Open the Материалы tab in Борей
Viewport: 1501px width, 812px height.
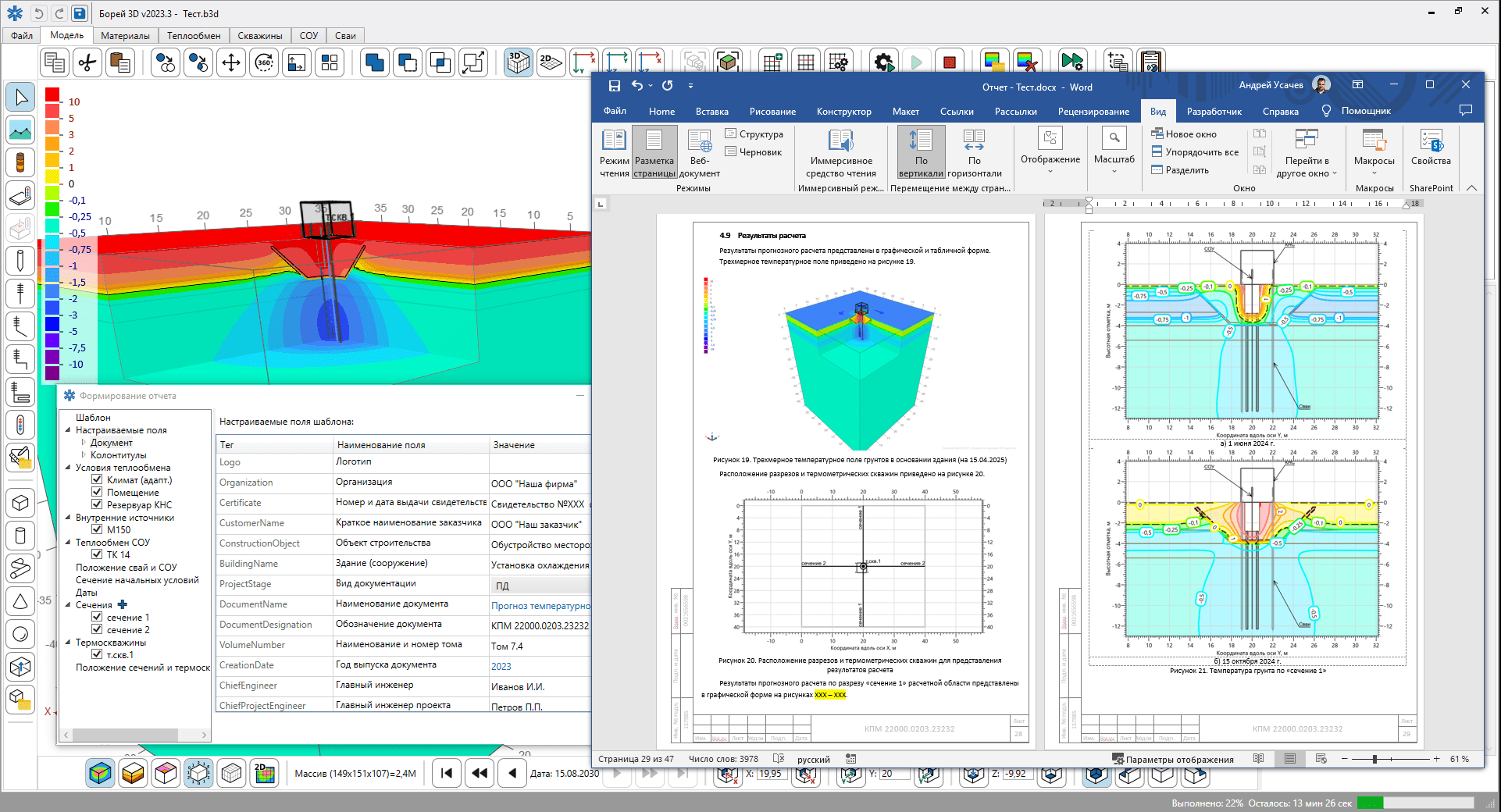point(125,36)
